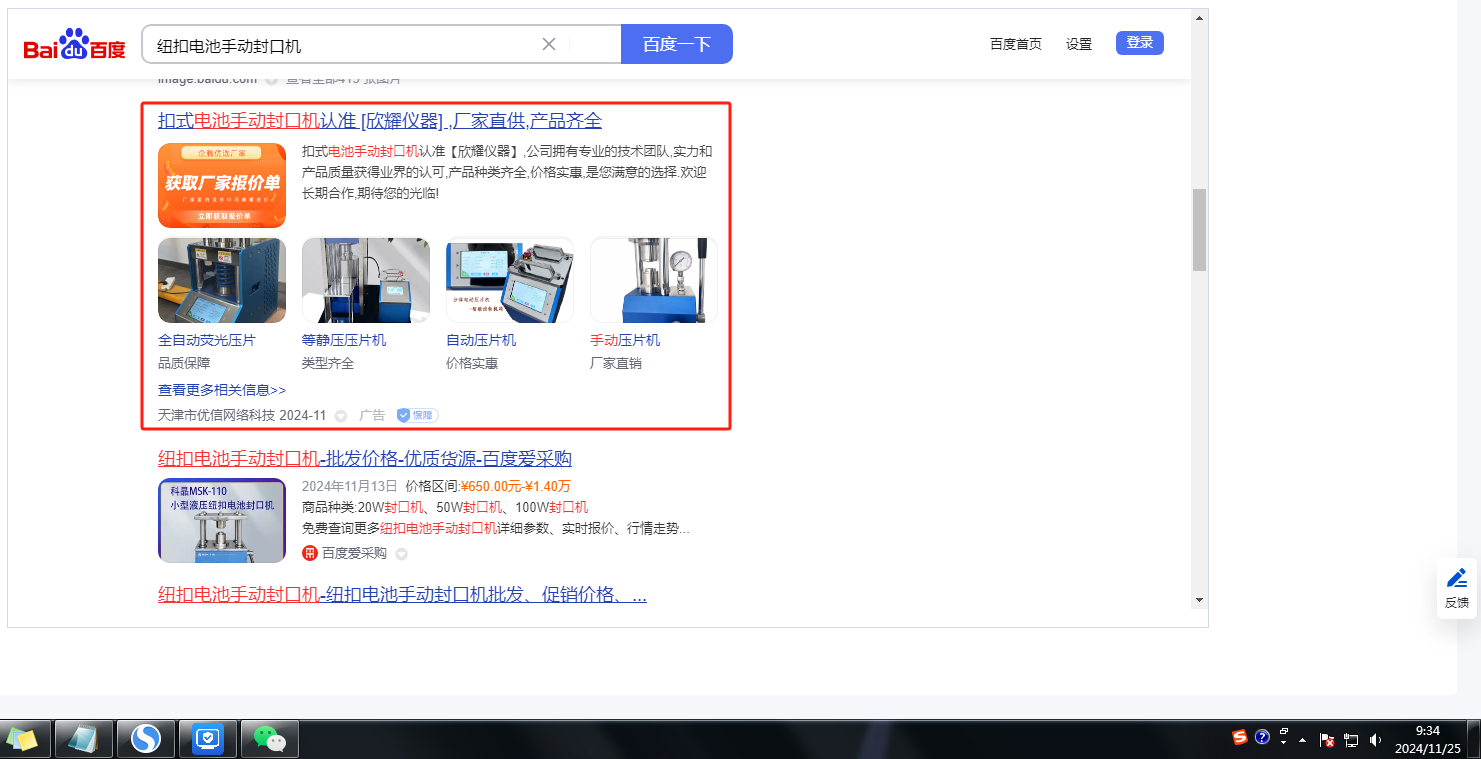
Task: Click the page scrollbar down arrow
Action: click(x=1199, y=599)
